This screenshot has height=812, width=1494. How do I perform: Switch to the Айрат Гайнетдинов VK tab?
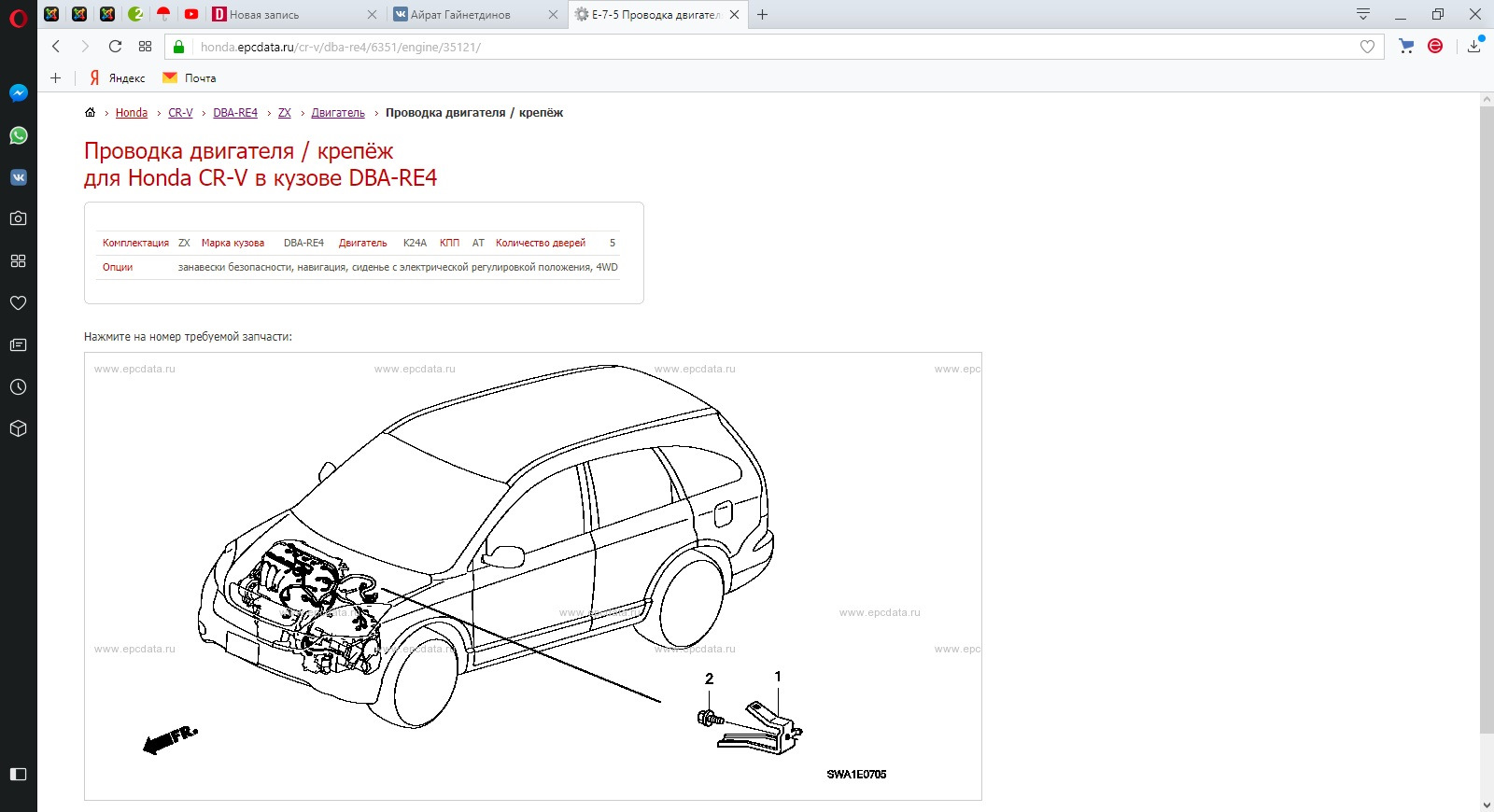[x=475, y=15]
